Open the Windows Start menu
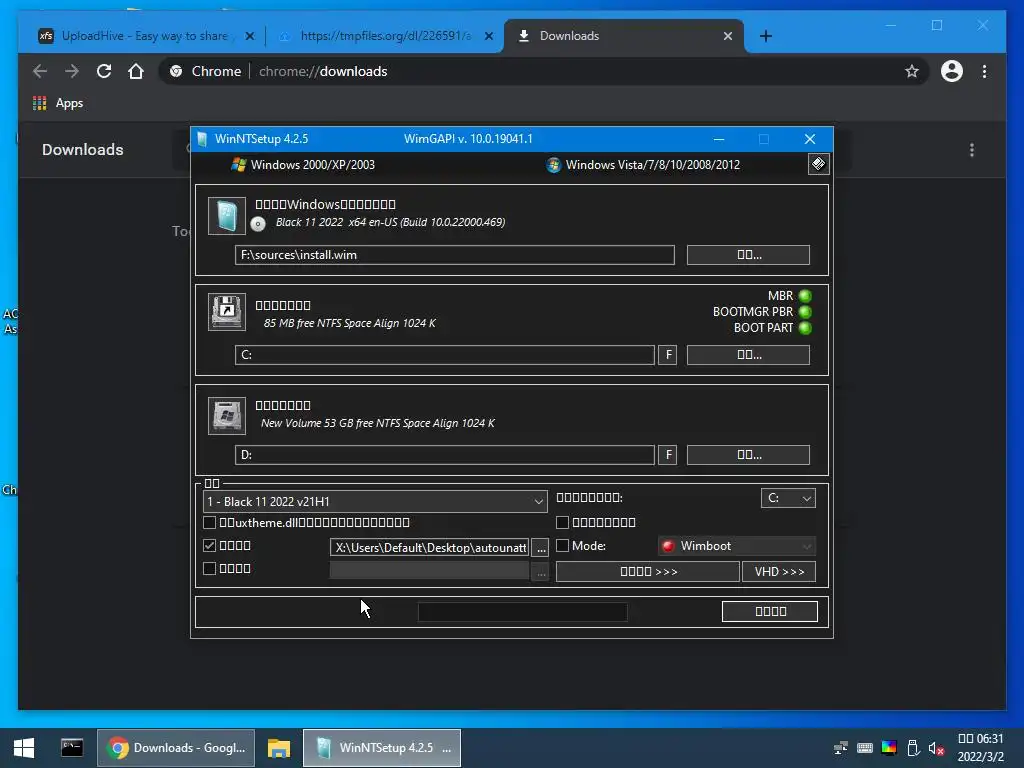The width and height of the screenshot is (1024, 768). point(24,748)
